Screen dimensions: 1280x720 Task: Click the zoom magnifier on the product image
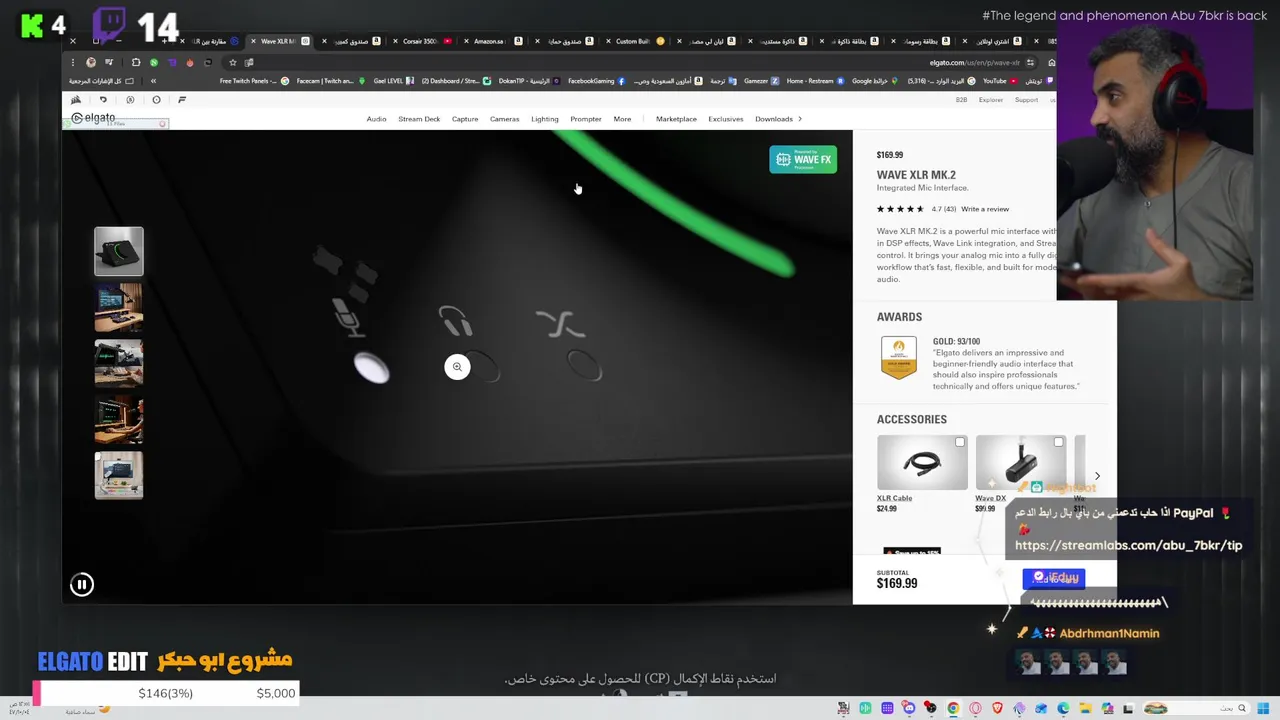click(x=457, y=367)
